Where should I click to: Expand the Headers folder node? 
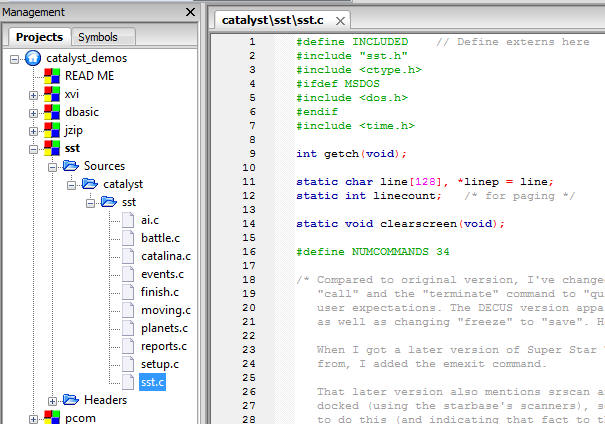51,400
